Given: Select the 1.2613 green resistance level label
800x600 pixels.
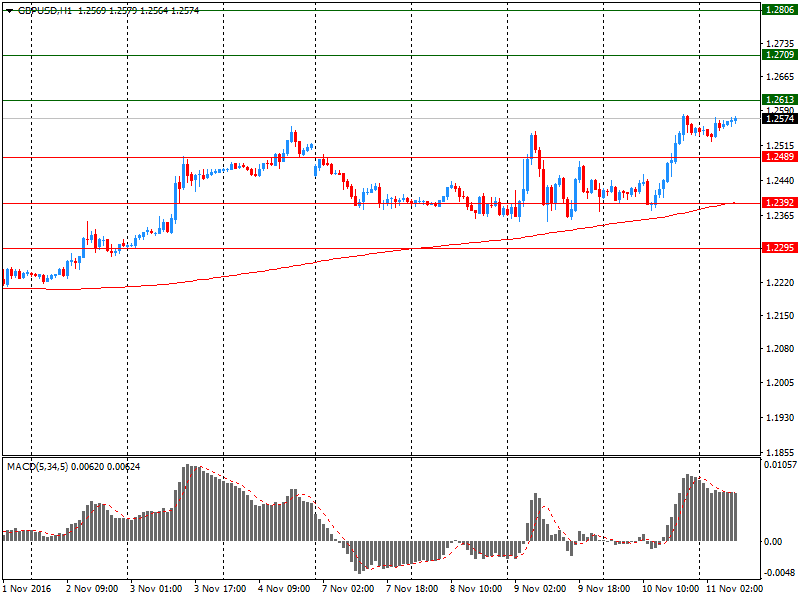Looking at the screenshot, I should (779, 99).
